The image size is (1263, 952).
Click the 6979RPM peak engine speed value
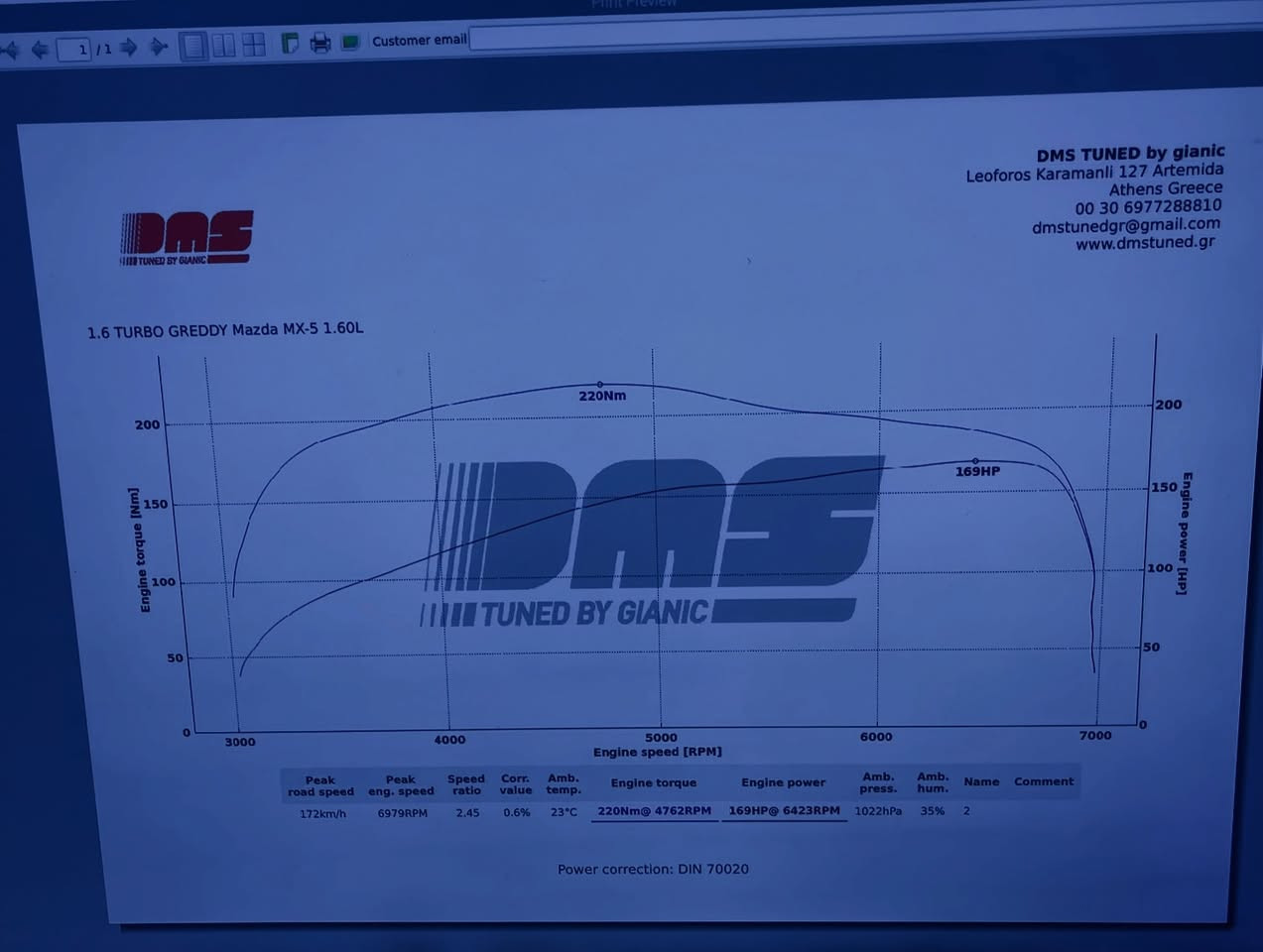pyautogui.click(x=402, y=813)
